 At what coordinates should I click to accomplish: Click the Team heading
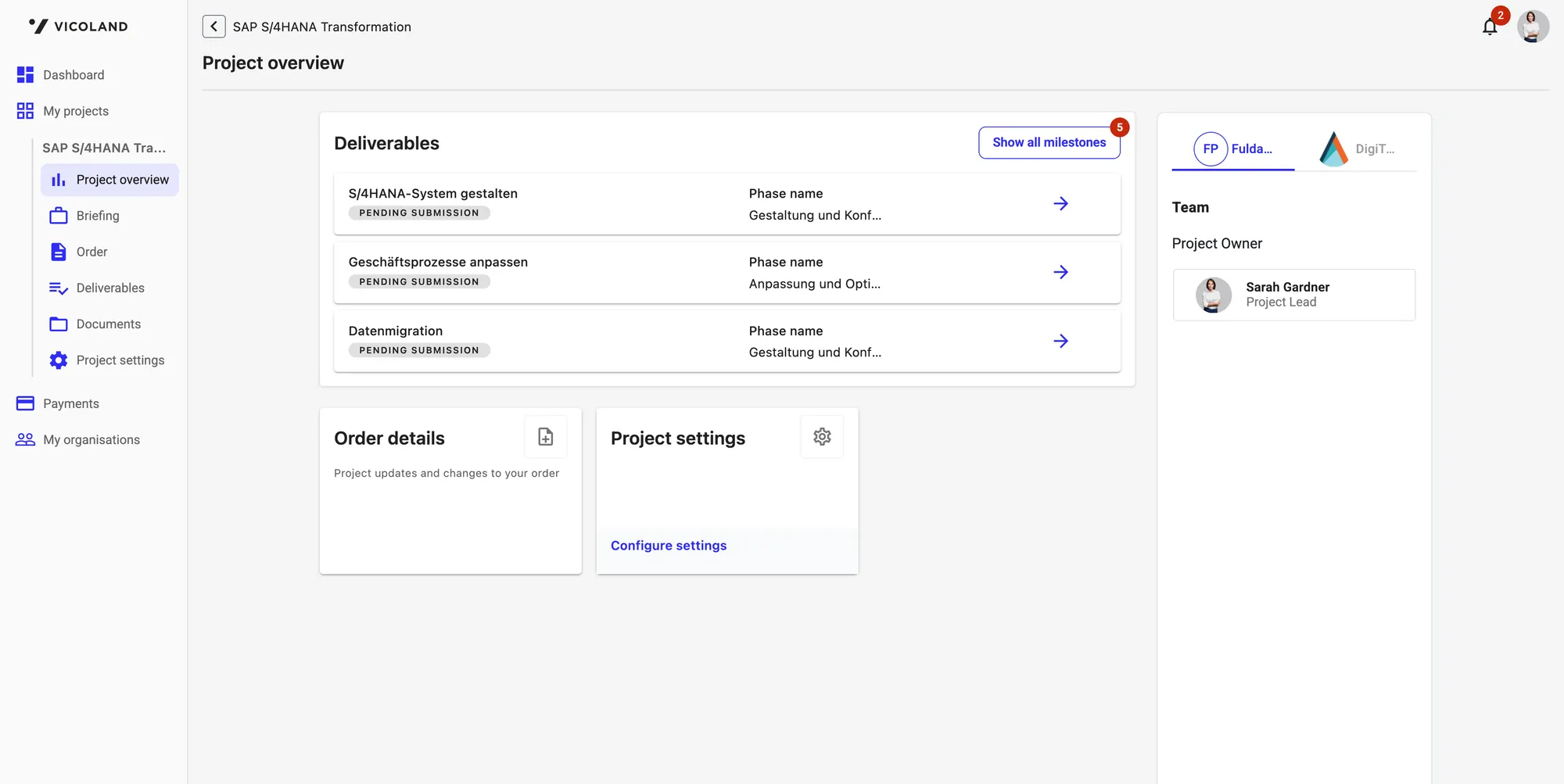(x=1190, y=207)
